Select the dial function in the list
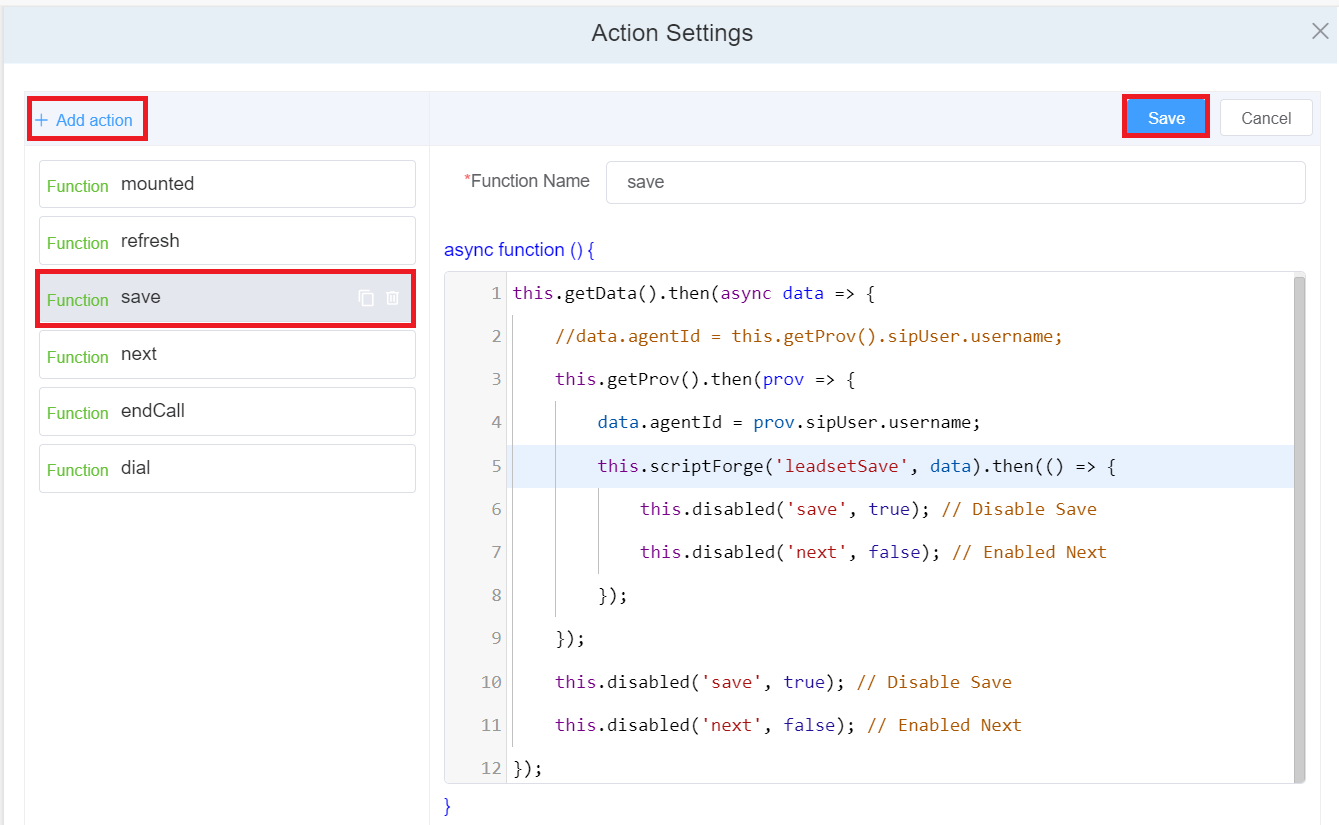This screenshot has height=825, width=1339. pyautogui.click(x=227, y=469)
